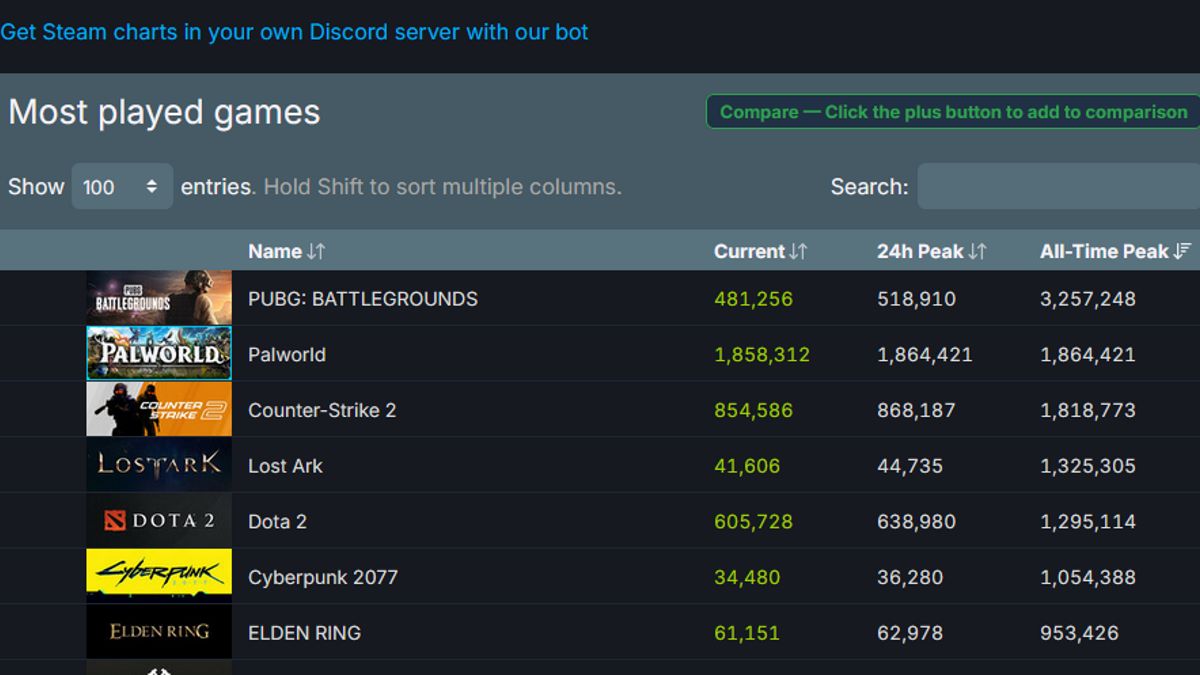Click the Dota 2 logo image

[158, 521]
